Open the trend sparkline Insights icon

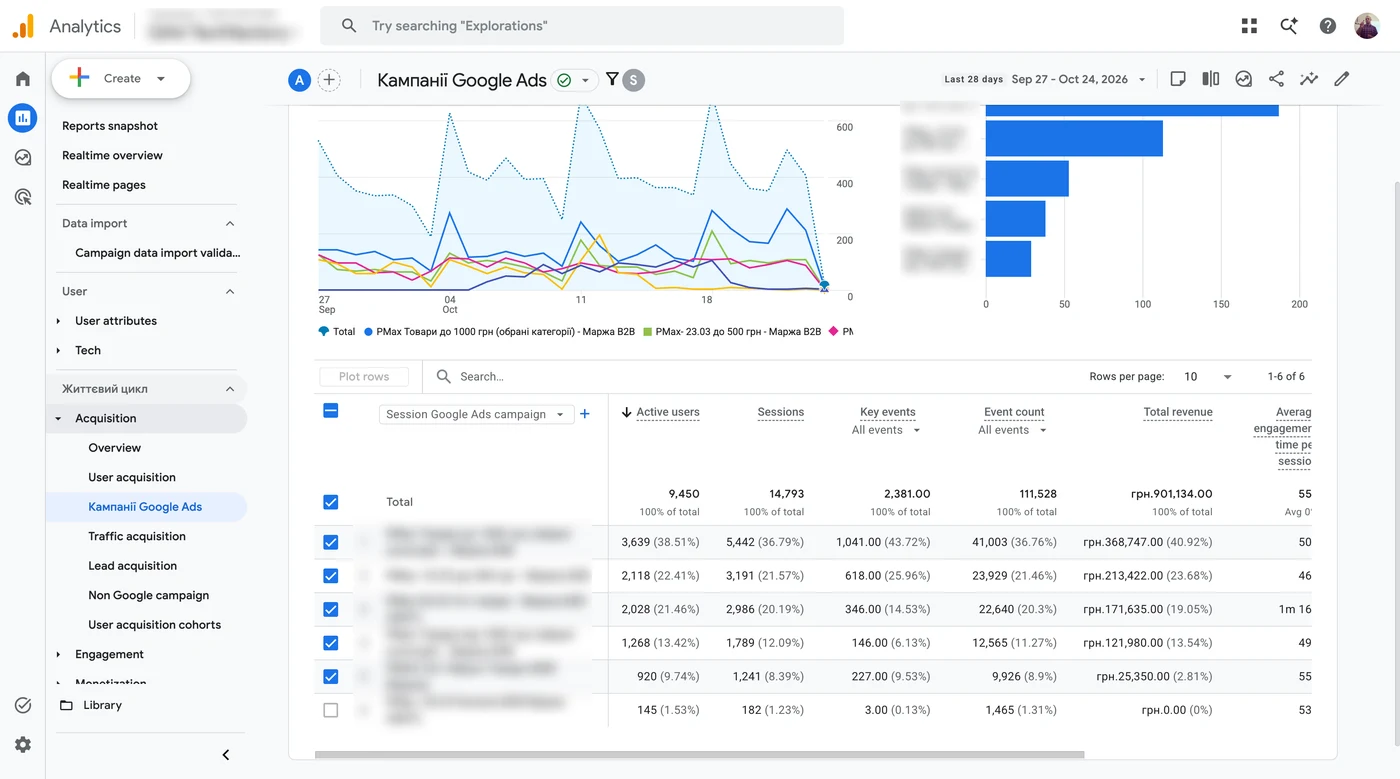pyautogui.click(x=1309, y=79)
